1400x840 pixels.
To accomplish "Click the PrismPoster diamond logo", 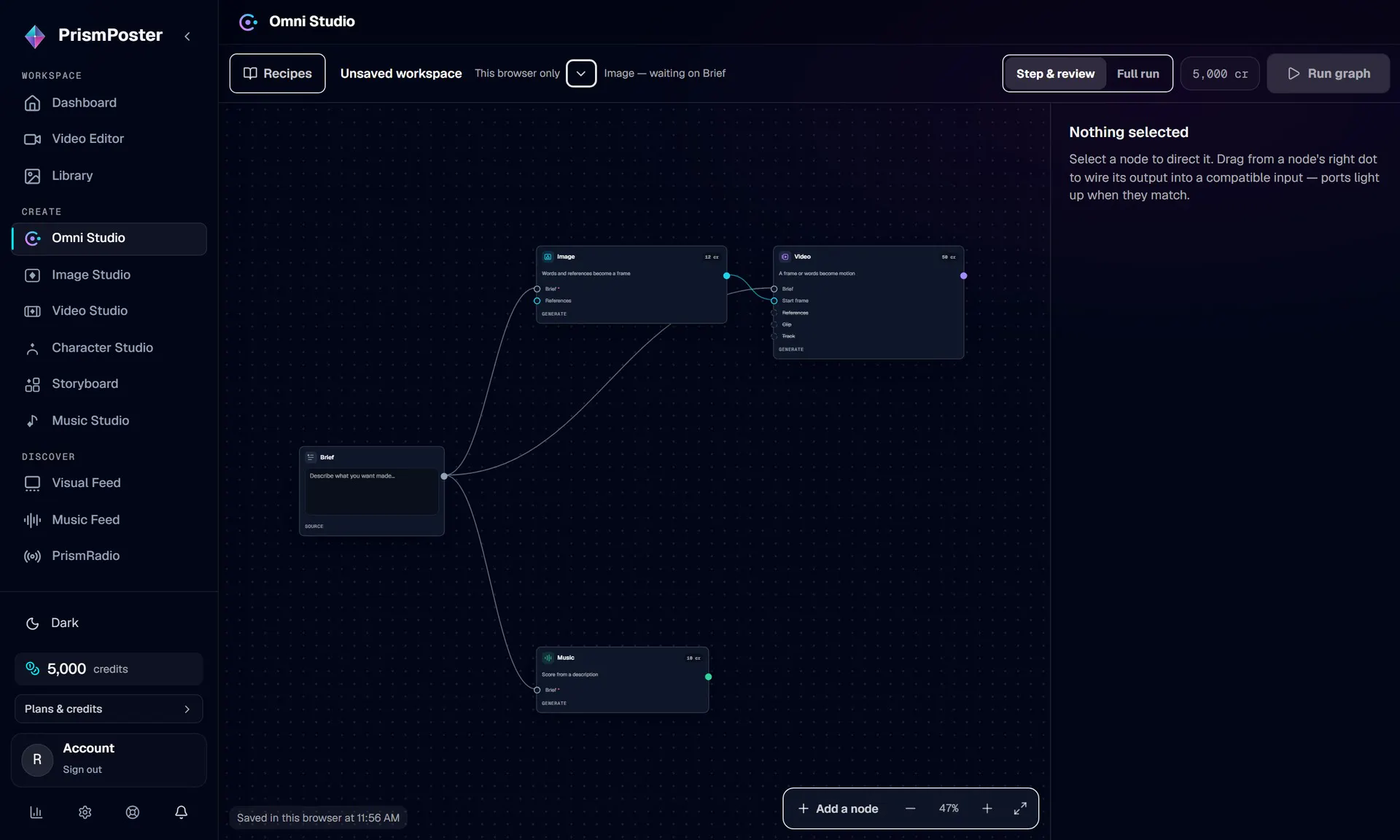I will [34, 36].
